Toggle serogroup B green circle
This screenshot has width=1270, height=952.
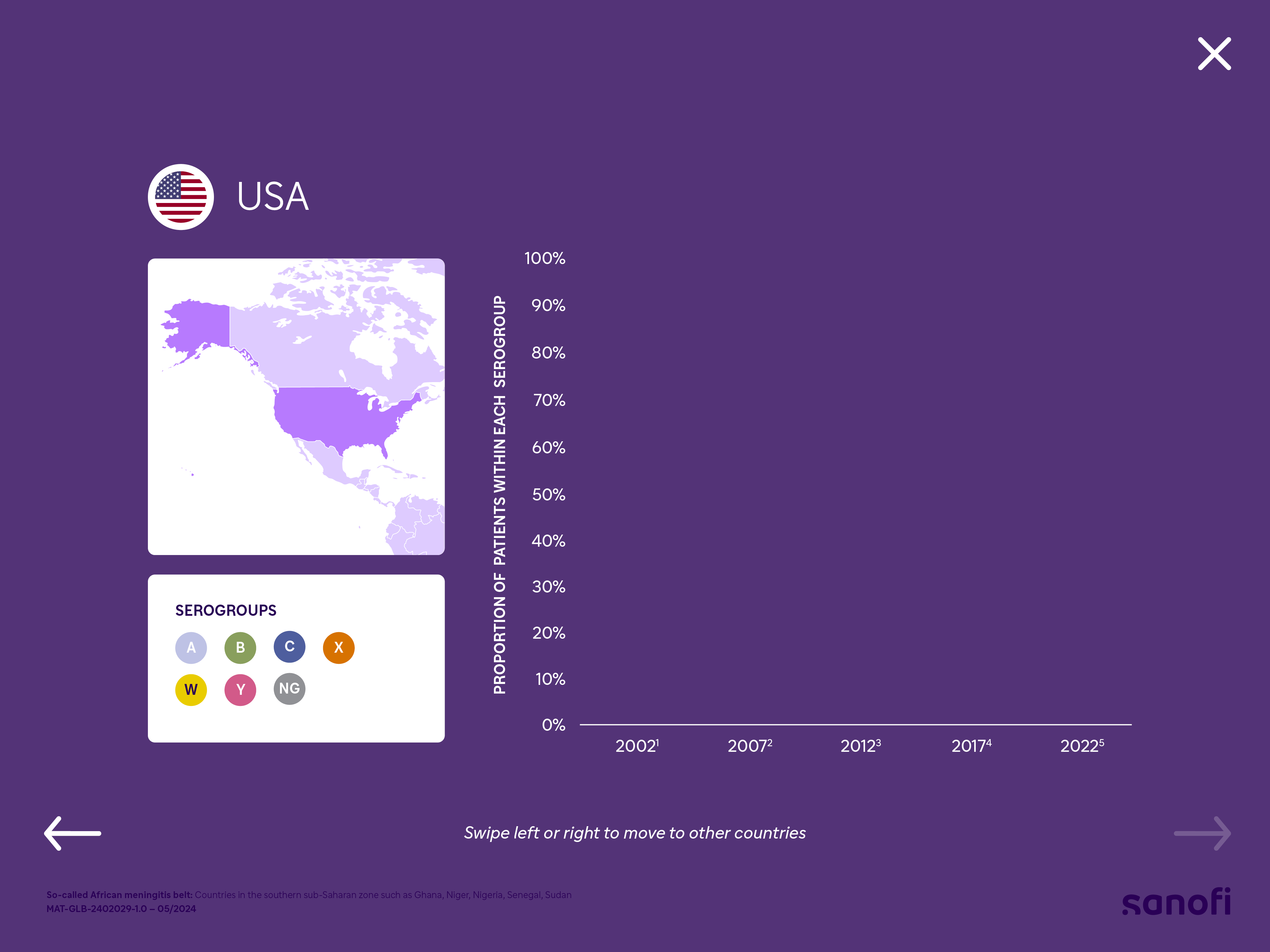(240, 647)
